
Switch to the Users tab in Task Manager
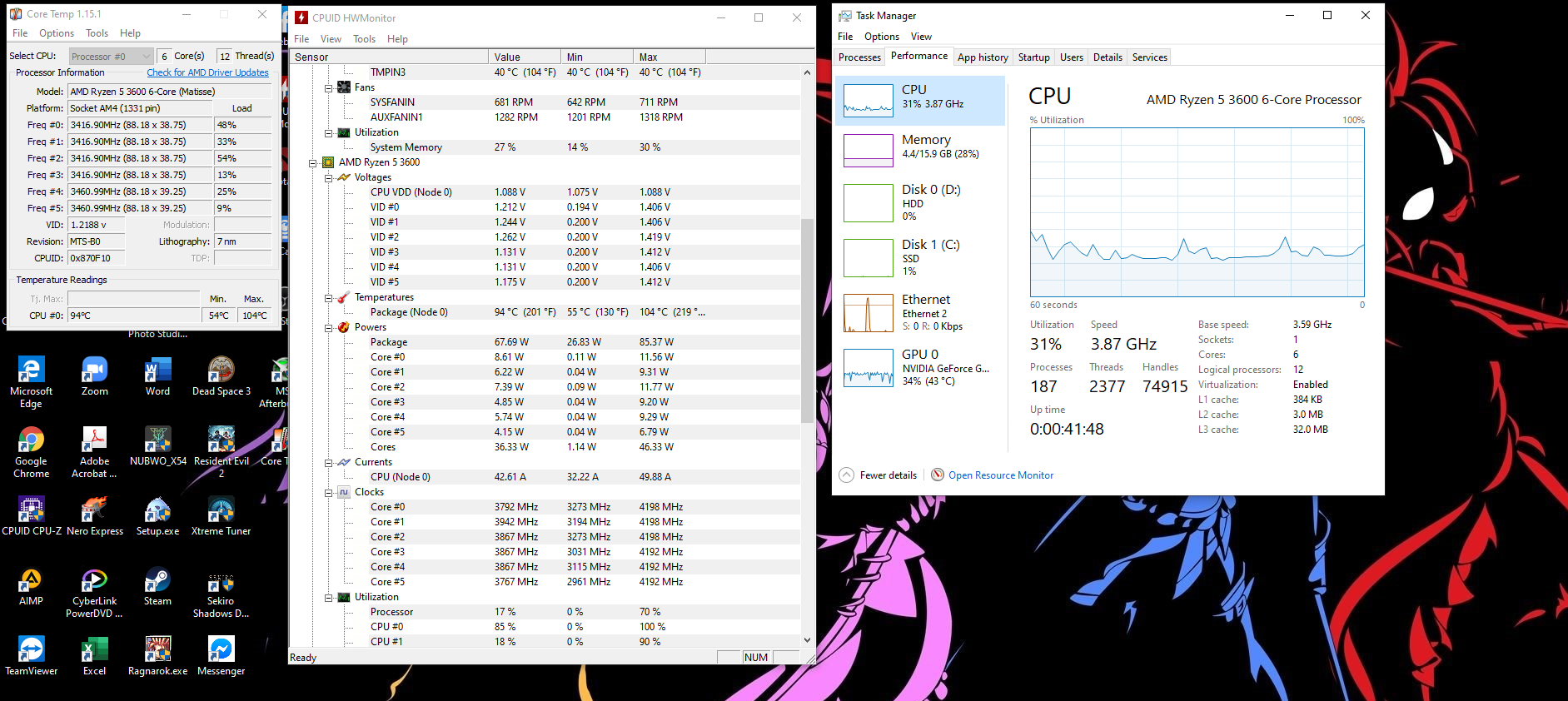[1072, 57]
